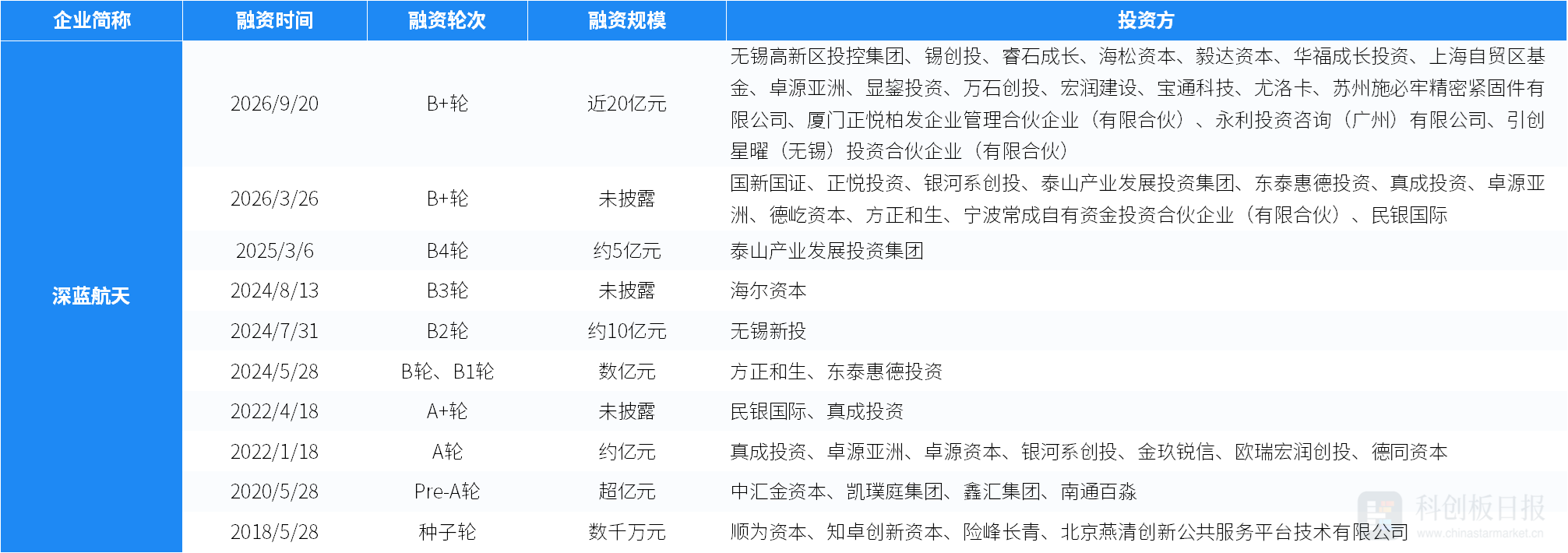Screen dimensions: 1568x553
Task: Click the date 2026/9/20
Action: [275, 104]
